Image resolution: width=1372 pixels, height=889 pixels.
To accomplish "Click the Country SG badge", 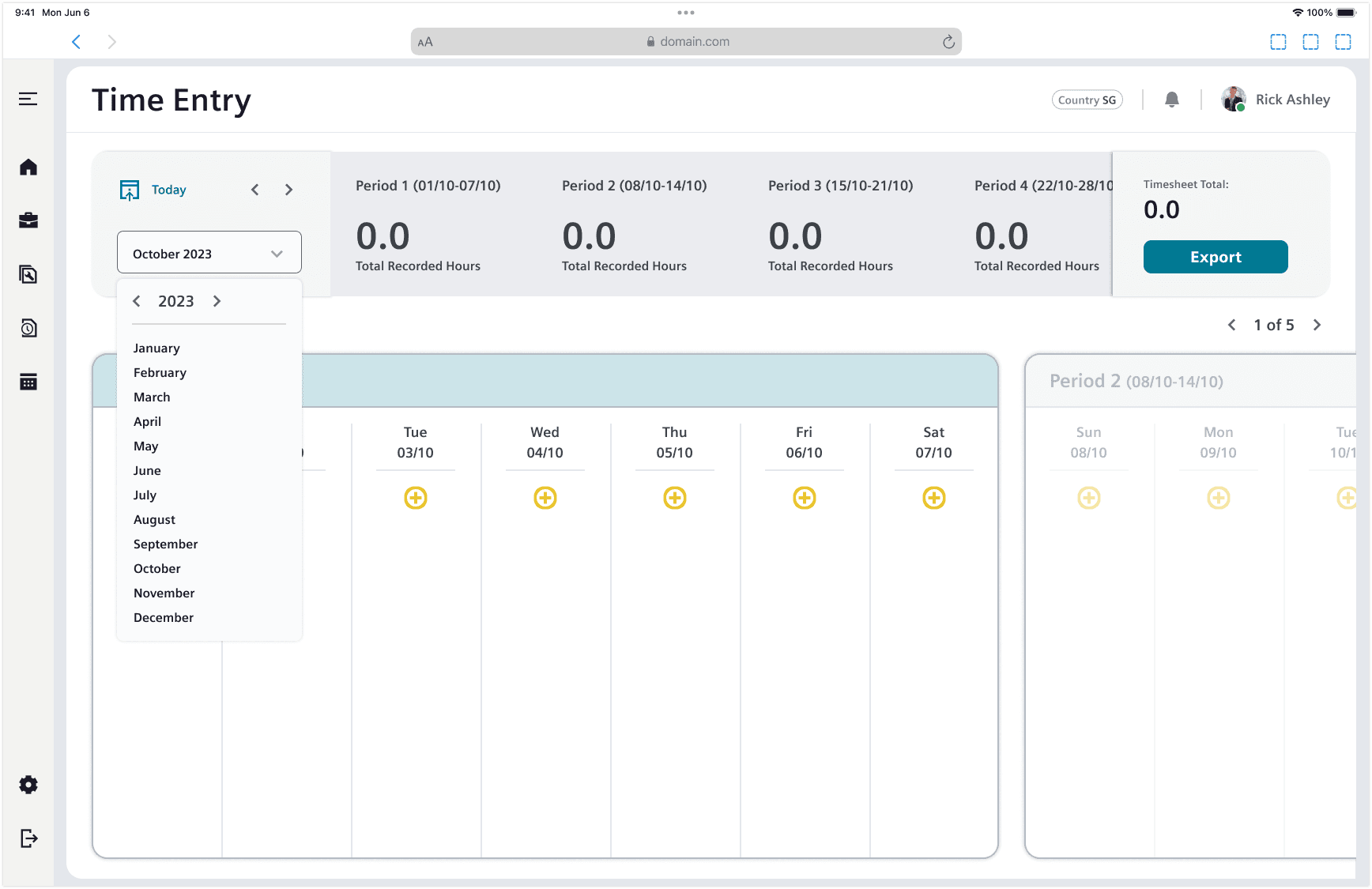I will [x=1087, y=100].
